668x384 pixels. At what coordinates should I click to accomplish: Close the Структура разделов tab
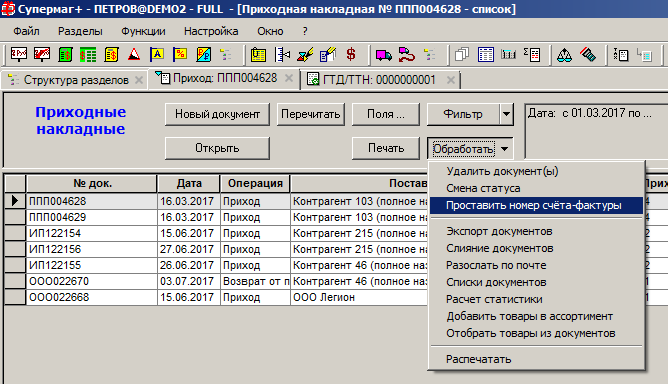pos(139,80)
